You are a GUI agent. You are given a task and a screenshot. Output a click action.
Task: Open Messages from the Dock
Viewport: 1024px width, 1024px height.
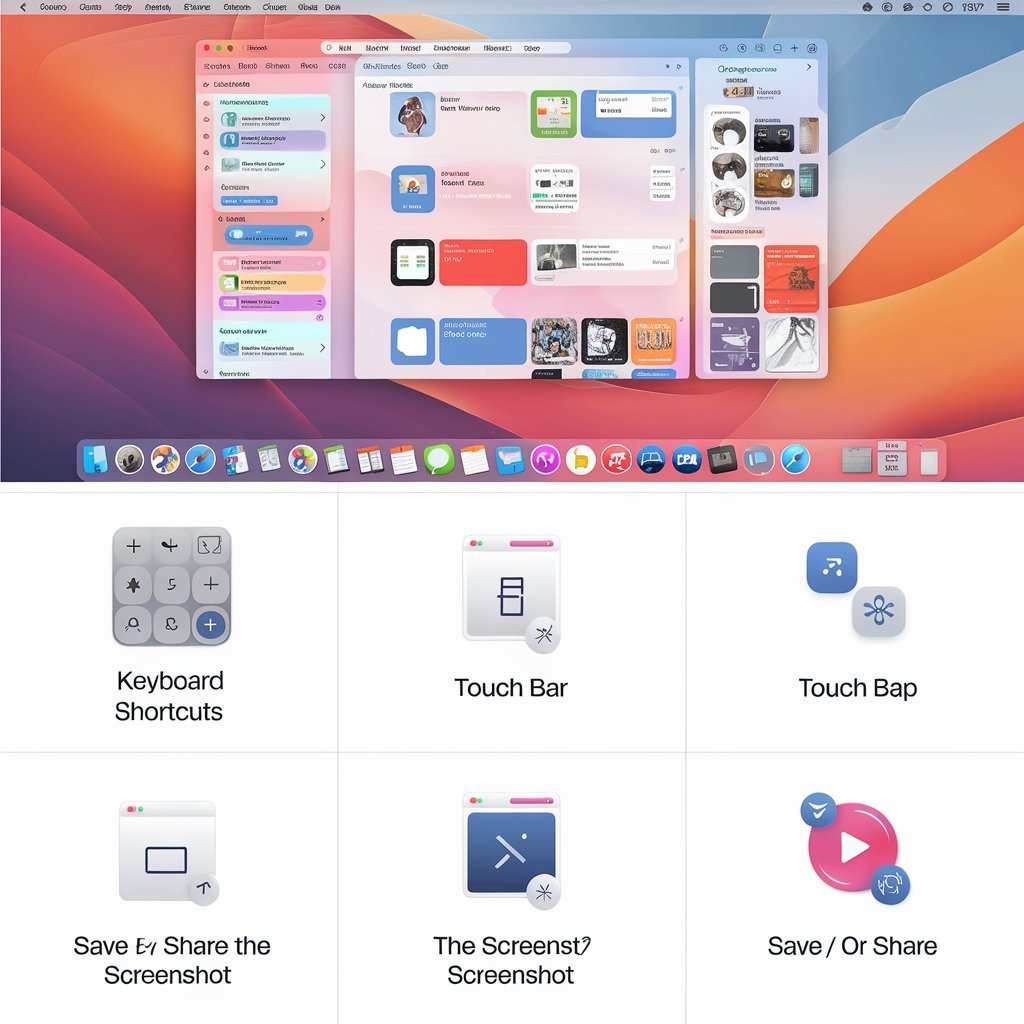pos(437,460)
